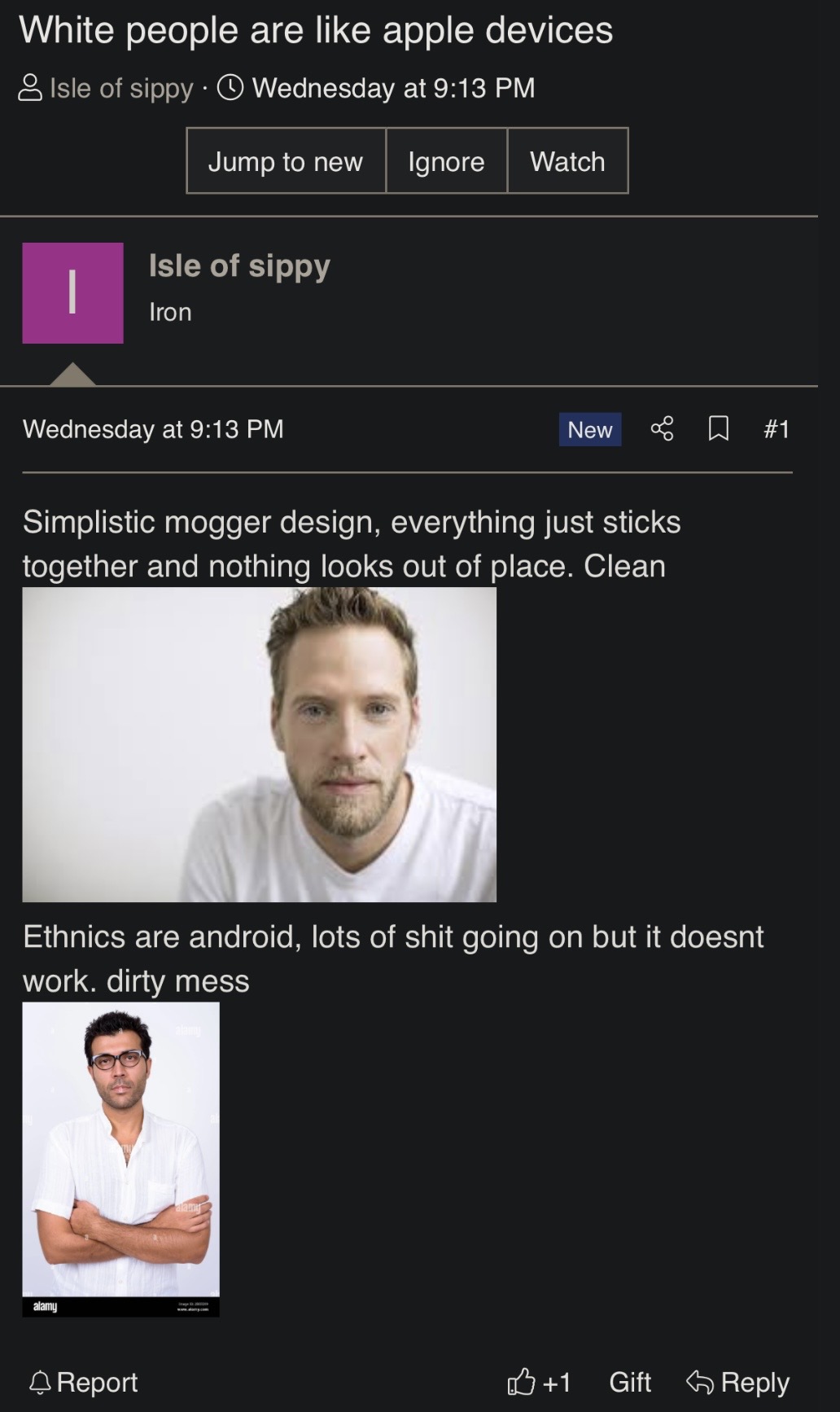Viewport: 840px width, 1412px height.
Task: Click the user icon beside thread author
Action: click(30, 88)
